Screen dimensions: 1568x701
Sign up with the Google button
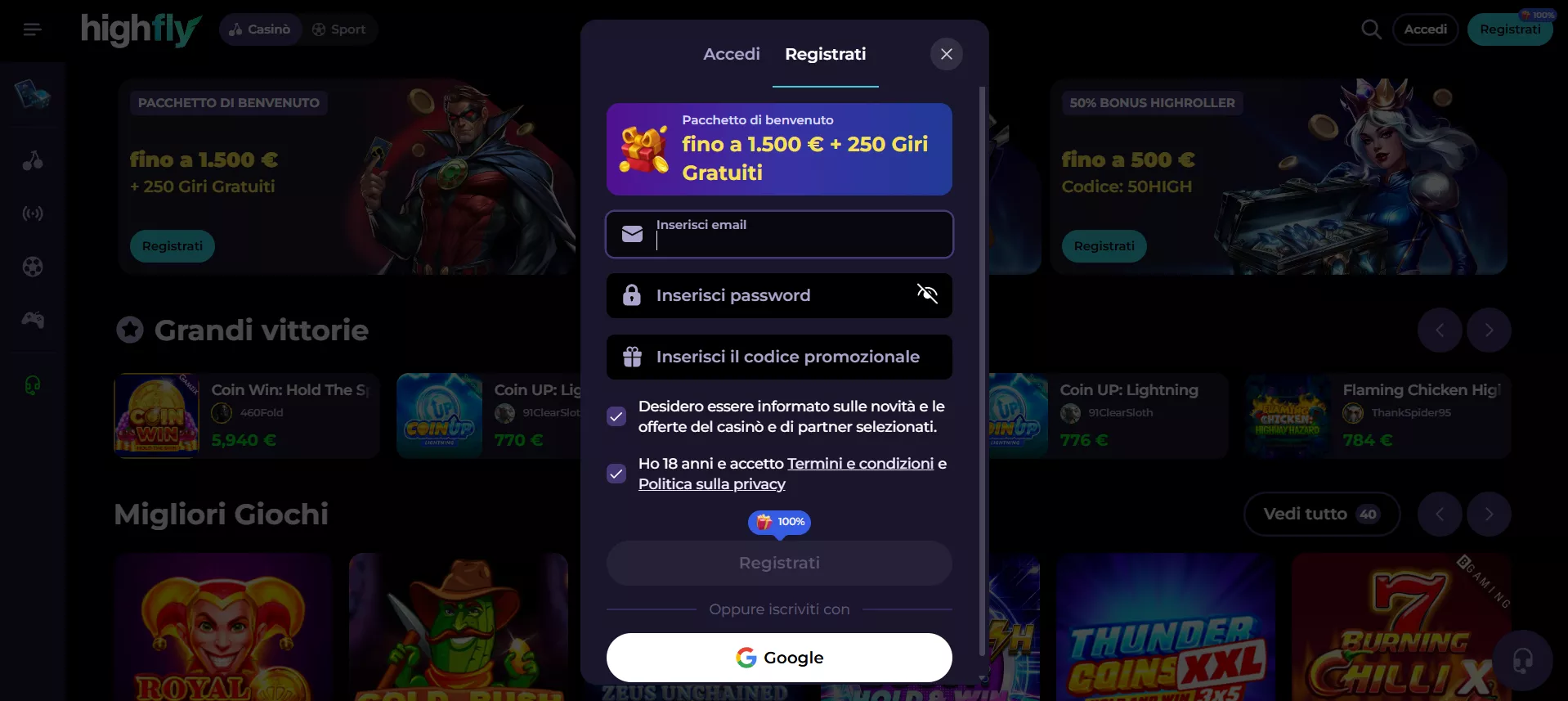click(779, 658)
